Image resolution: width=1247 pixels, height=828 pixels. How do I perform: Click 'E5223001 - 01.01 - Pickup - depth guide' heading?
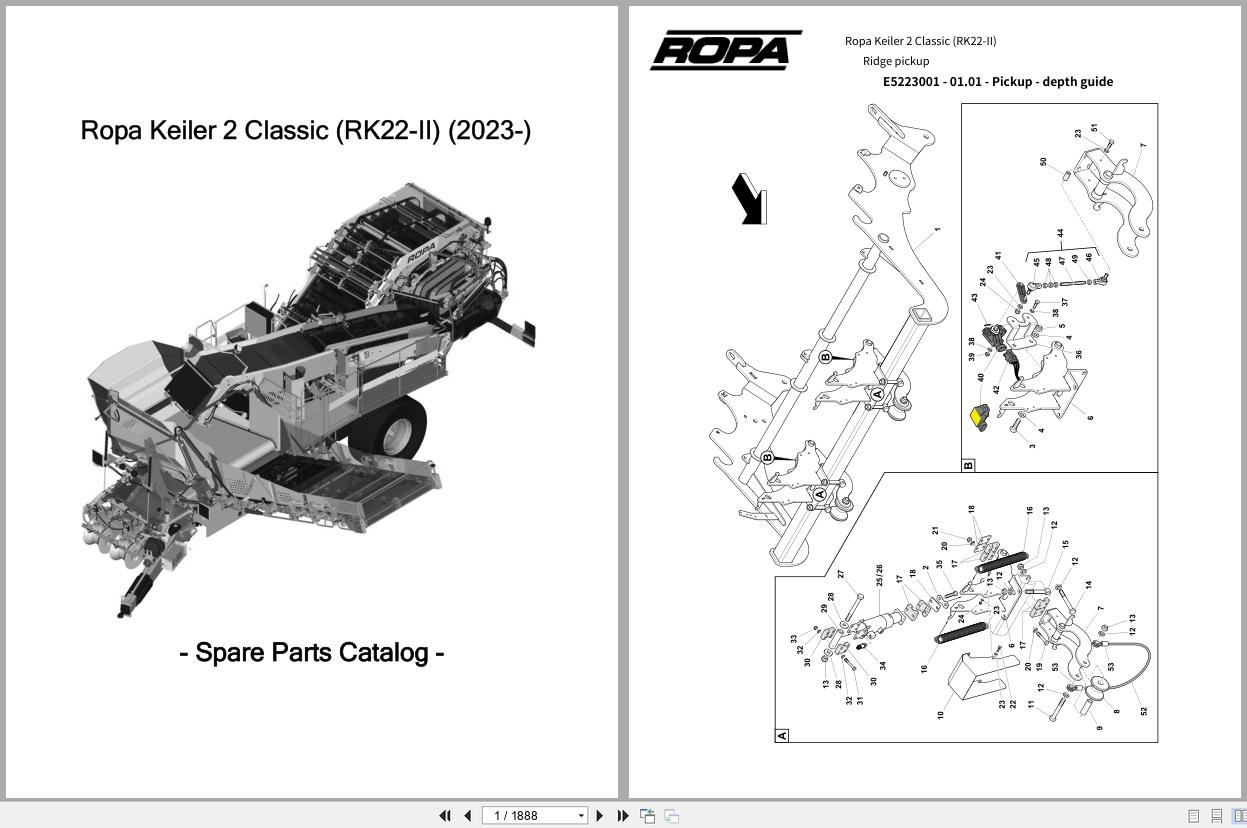point(998,82)
